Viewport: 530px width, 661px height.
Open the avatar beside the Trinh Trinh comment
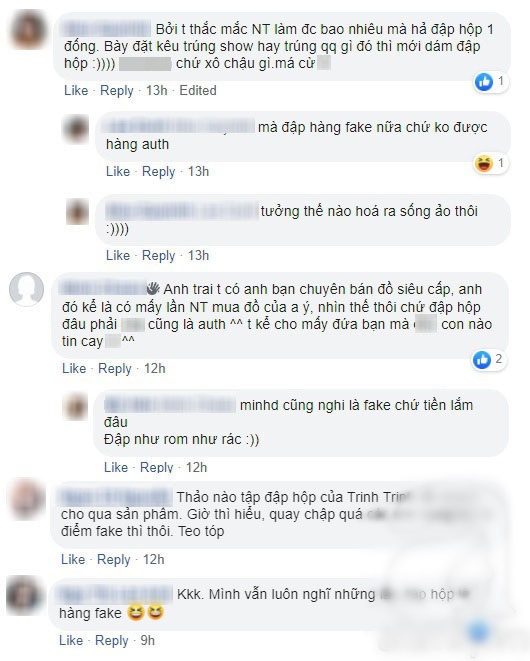[x=28, y=499]
